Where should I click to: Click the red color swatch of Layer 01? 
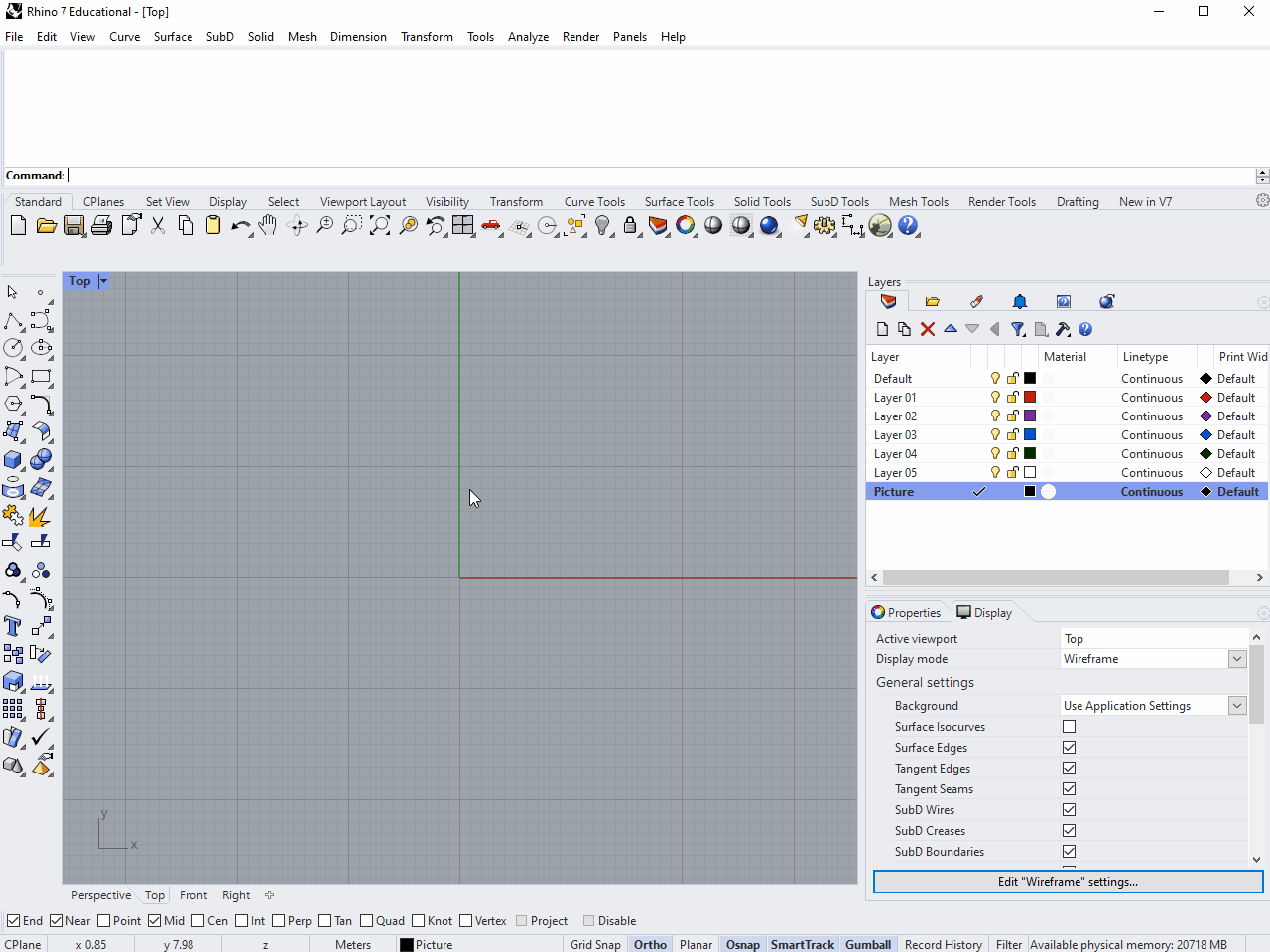point(1030,398)
